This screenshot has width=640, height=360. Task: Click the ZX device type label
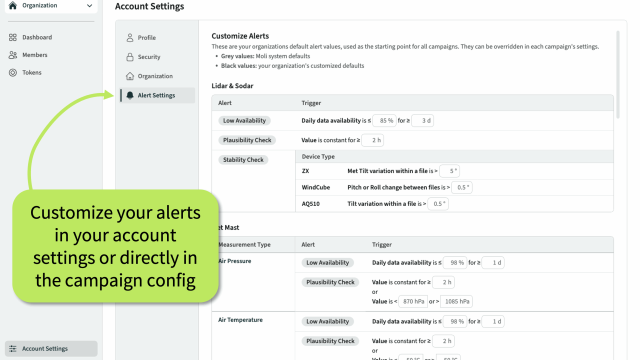coord(305,171)
